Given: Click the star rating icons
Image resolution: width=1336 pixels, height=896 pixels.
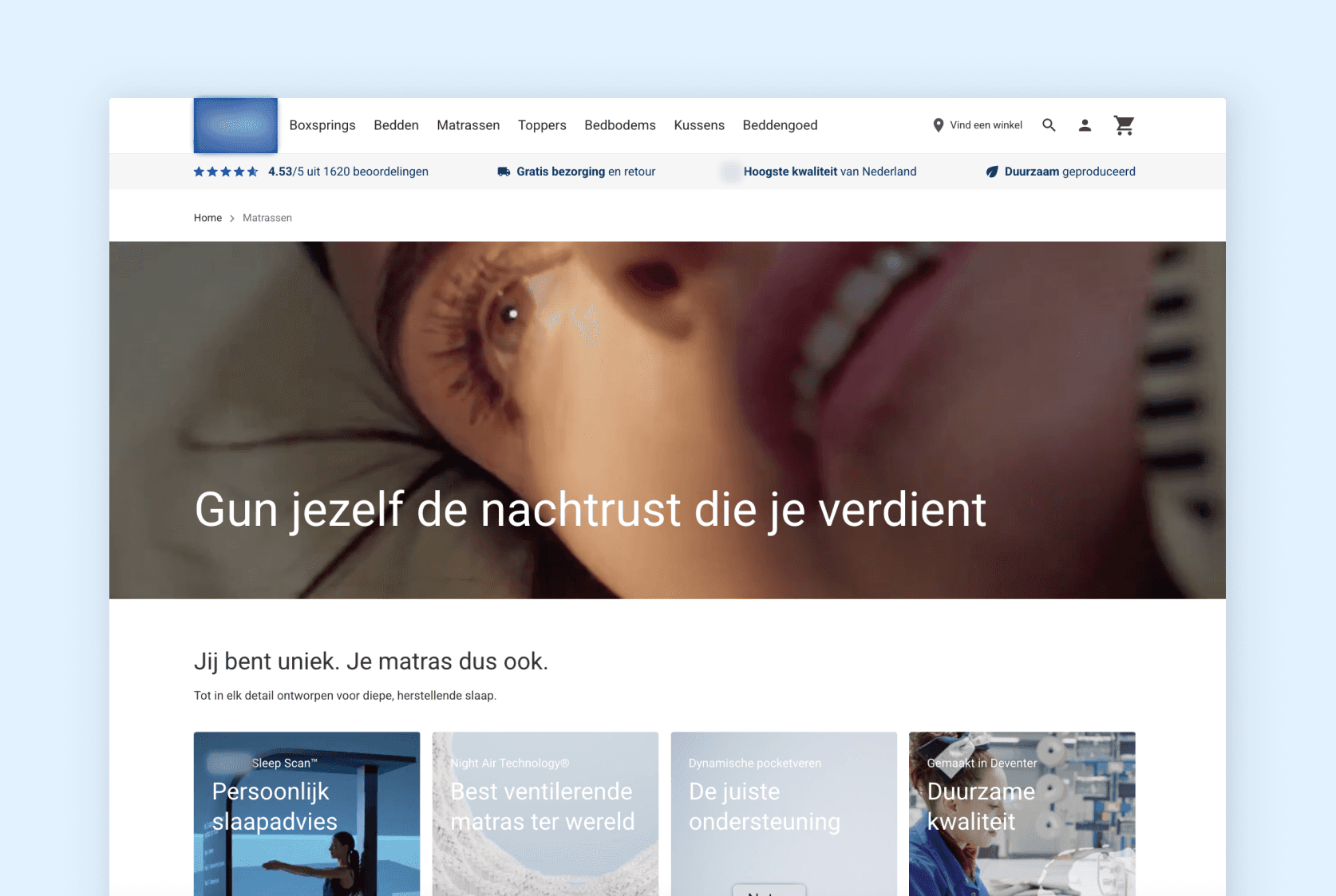Looking at the screenshot, I should click(226, 171).
